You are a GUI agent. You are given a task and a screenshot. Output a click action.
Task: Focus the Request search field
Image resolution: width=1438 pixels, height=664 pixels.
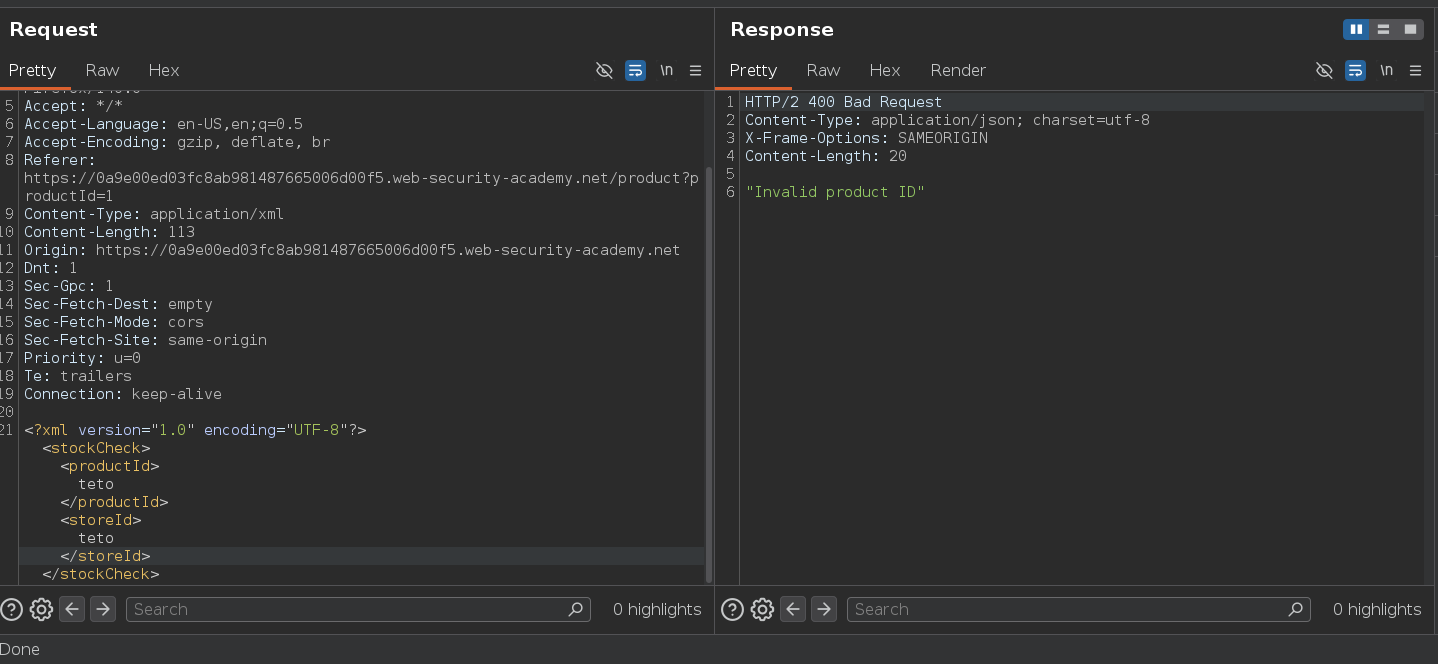pos(358,609)
